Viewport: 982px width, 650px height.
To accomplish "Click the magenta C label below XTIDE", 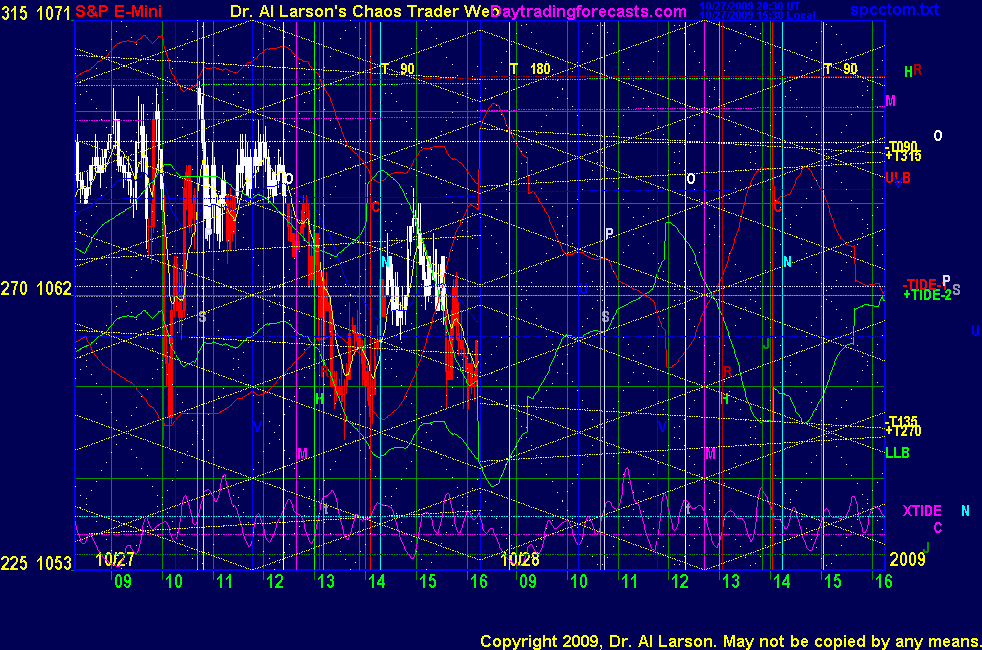I will pos(938,528).
